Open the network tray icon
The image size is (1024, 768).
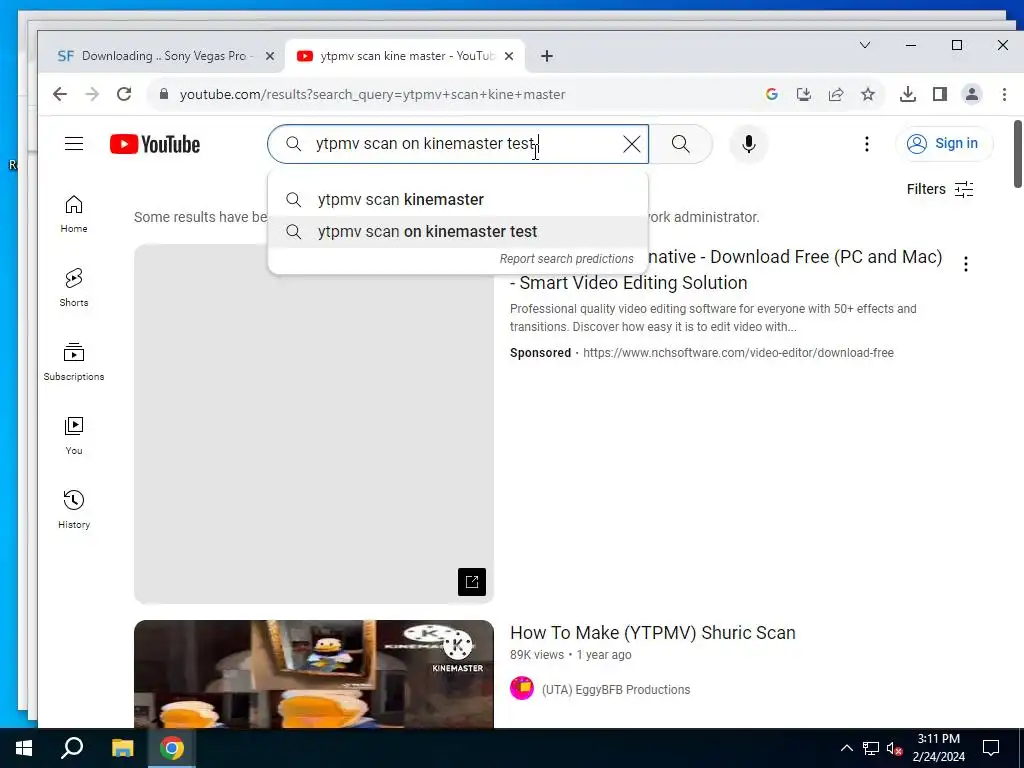[871, 748]
